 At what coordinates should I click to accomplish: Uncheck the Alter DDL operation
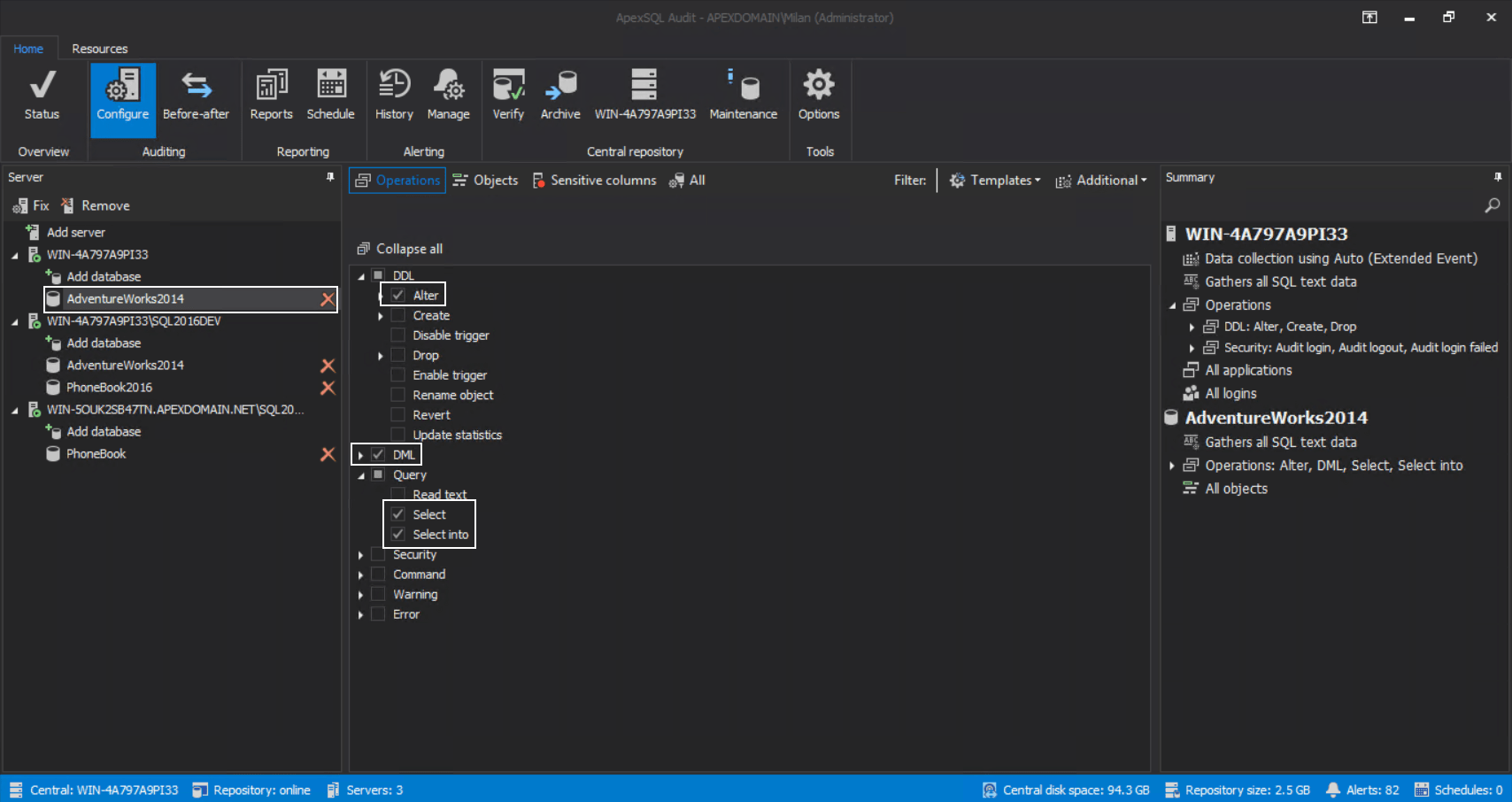coord(397,295)
